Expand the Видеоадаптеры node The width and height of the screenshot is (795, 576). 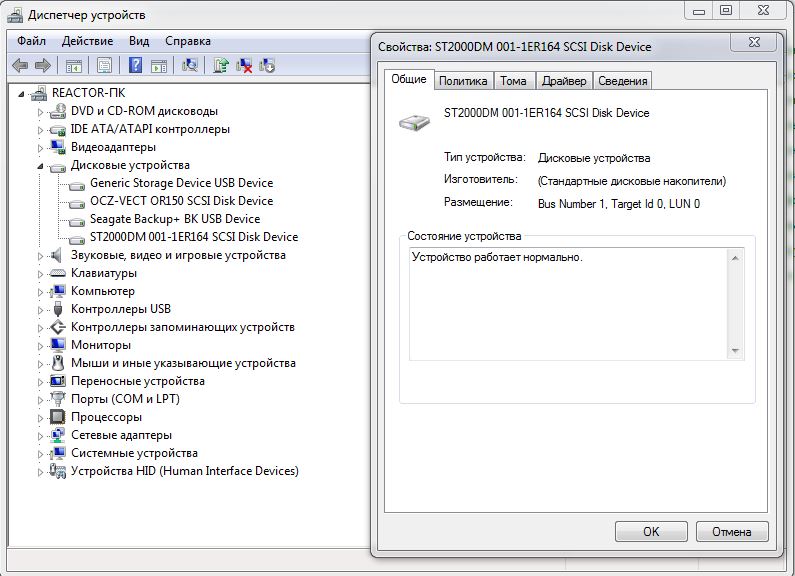click(x=41, y=147)
